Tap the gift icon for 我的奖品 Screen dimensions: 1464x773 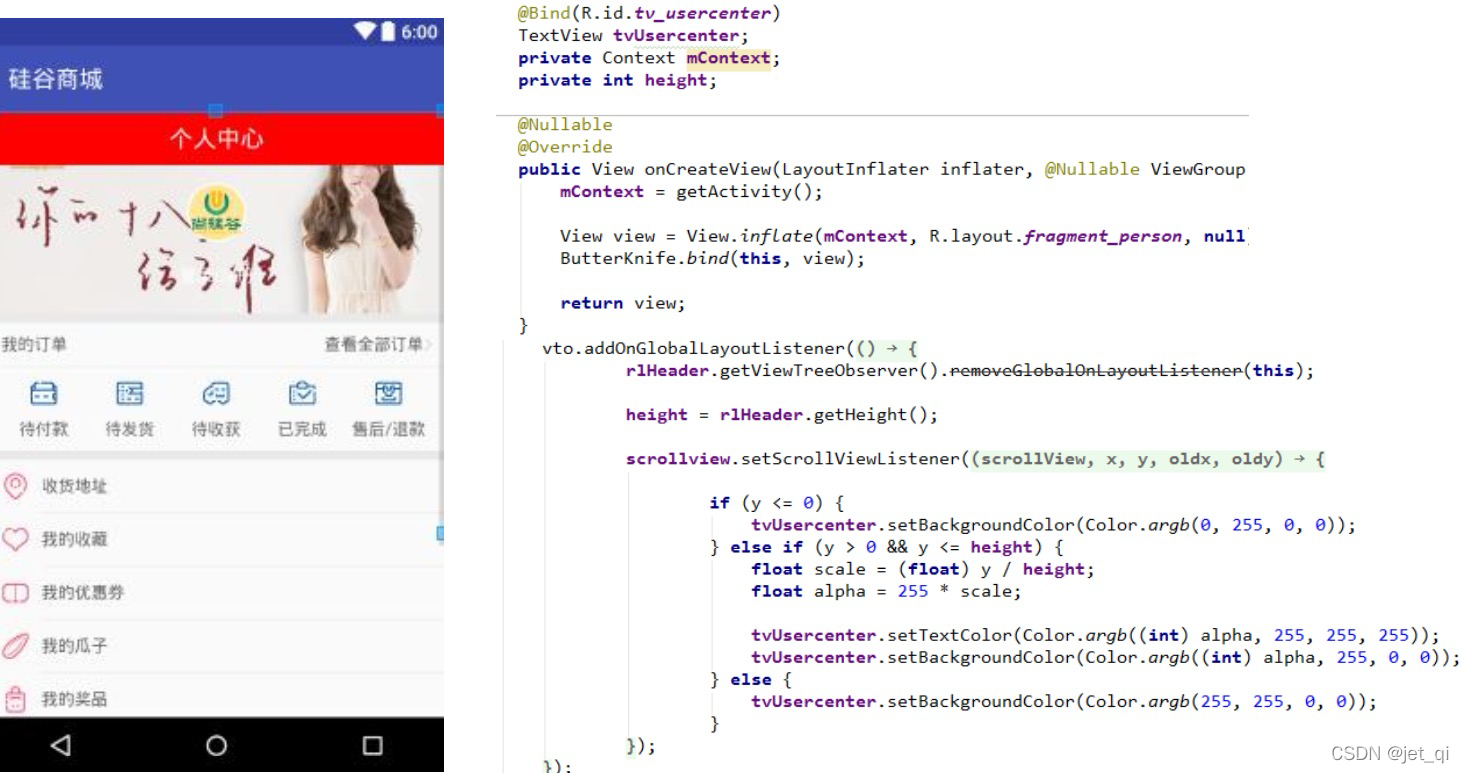pos(15,700)
